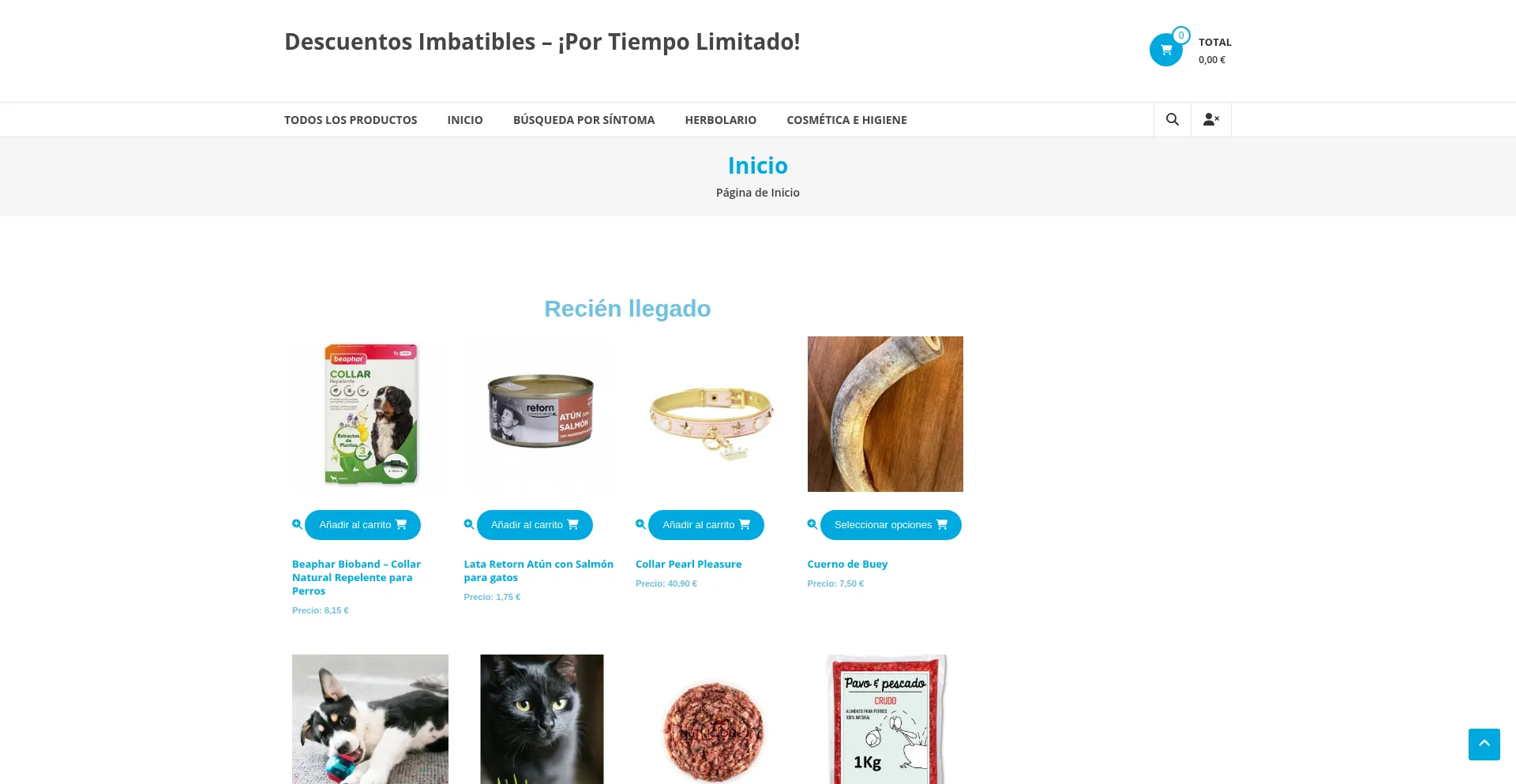The width and height of the screenshot is (1516, 784).
Task: Open the site title Descuentos Imbatibles link
Action: pyautogui.click(x=542, y=41)
